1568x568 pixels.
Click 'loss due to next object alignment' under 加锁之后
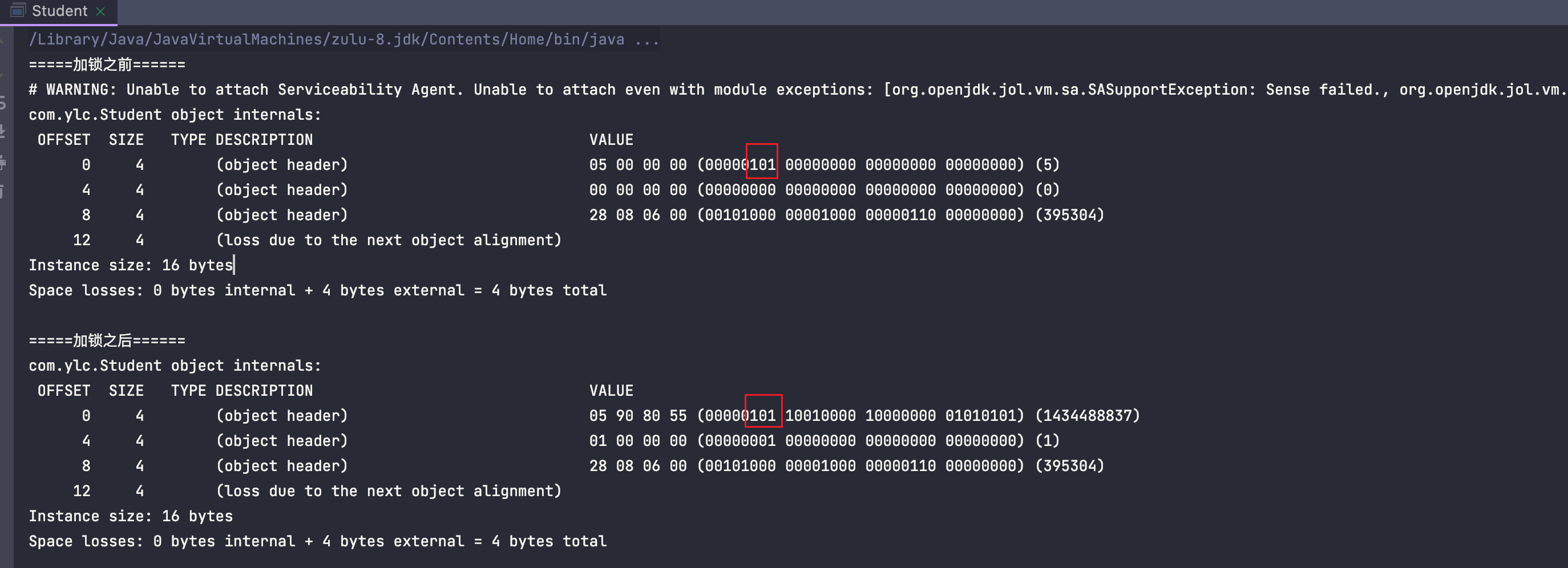tap(389, 491)
